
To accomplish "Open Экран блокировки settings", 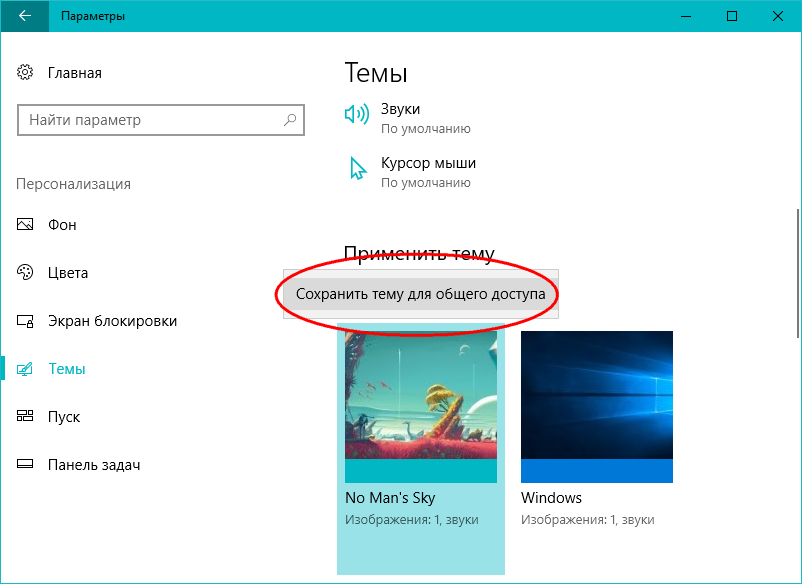I will coord(112,321).
